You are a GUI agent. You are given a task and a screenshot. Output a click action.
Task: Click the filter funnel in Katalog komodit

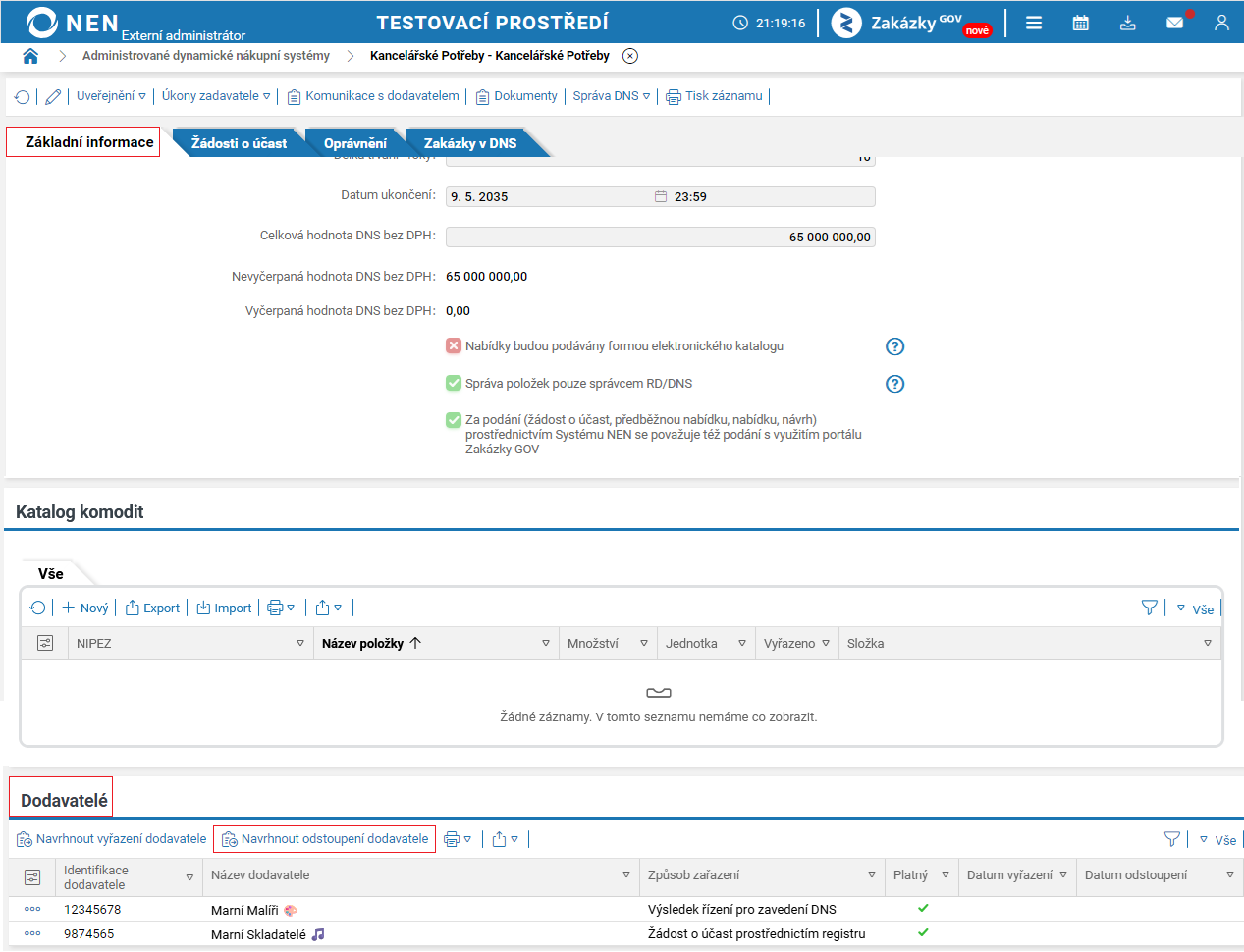pos(1150,608)
